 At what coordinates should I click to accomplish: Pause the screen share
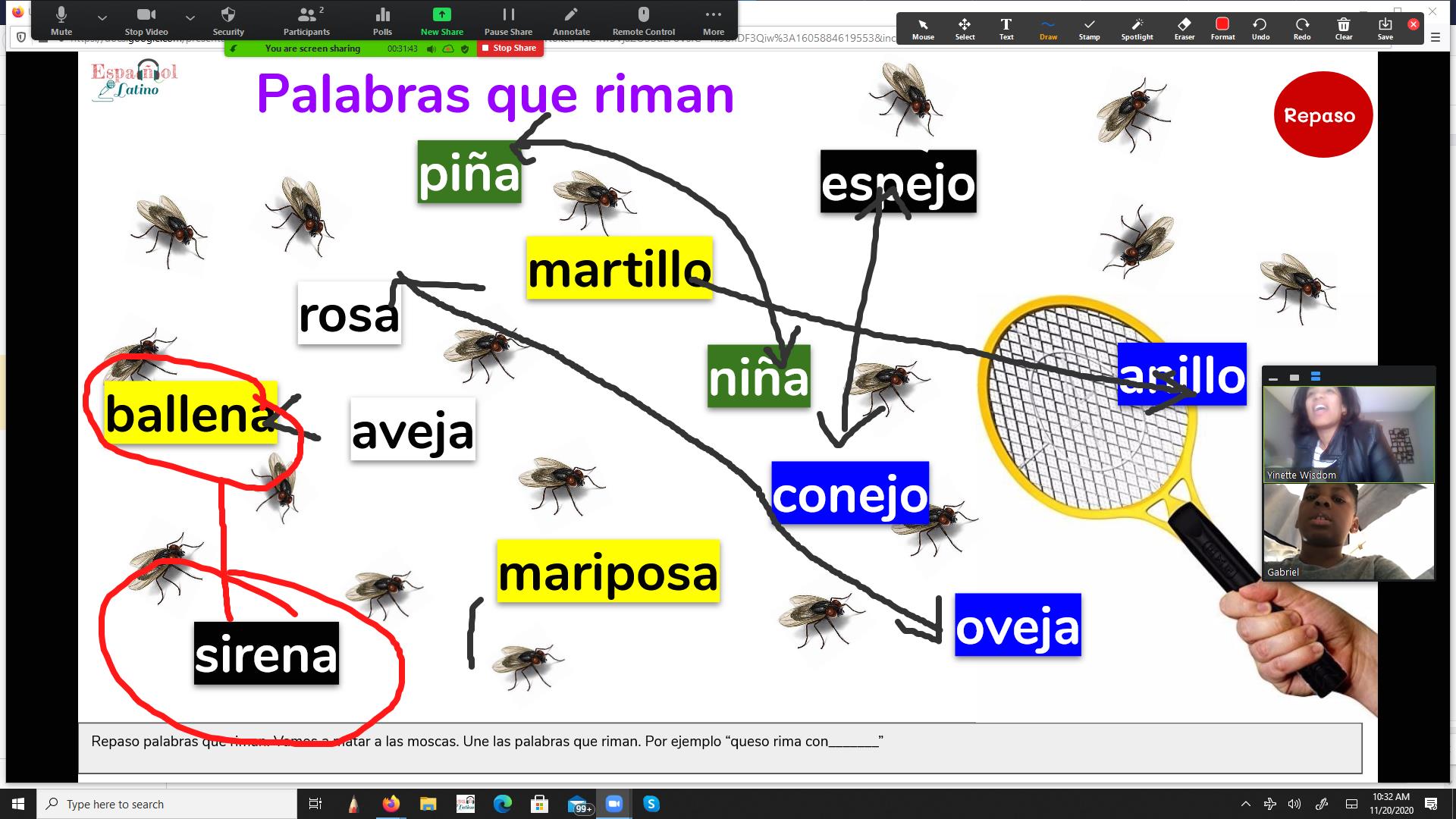click(508, 20)
